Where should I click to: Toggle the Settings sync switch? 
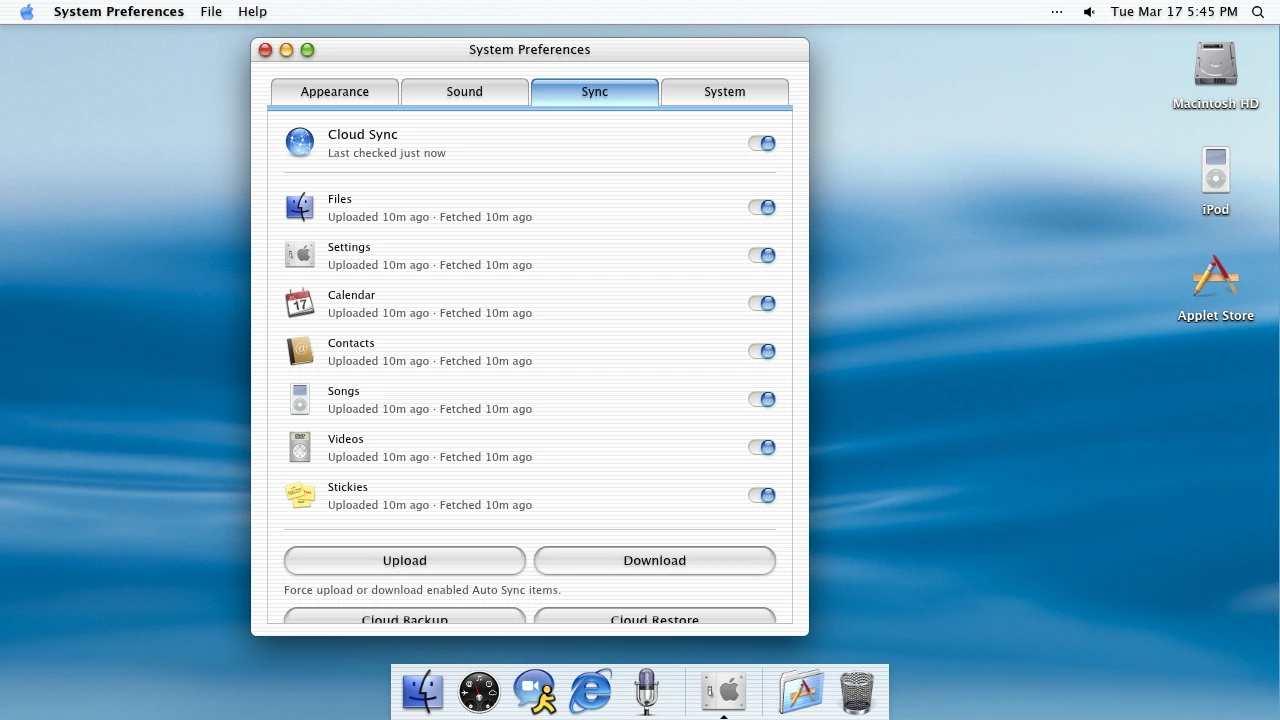tap(762, 255)
